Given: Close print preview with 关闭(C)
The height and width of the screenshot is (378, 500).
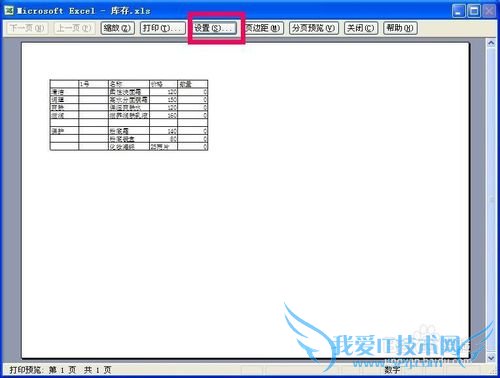Looking at the screenshot, I should 361,28.
